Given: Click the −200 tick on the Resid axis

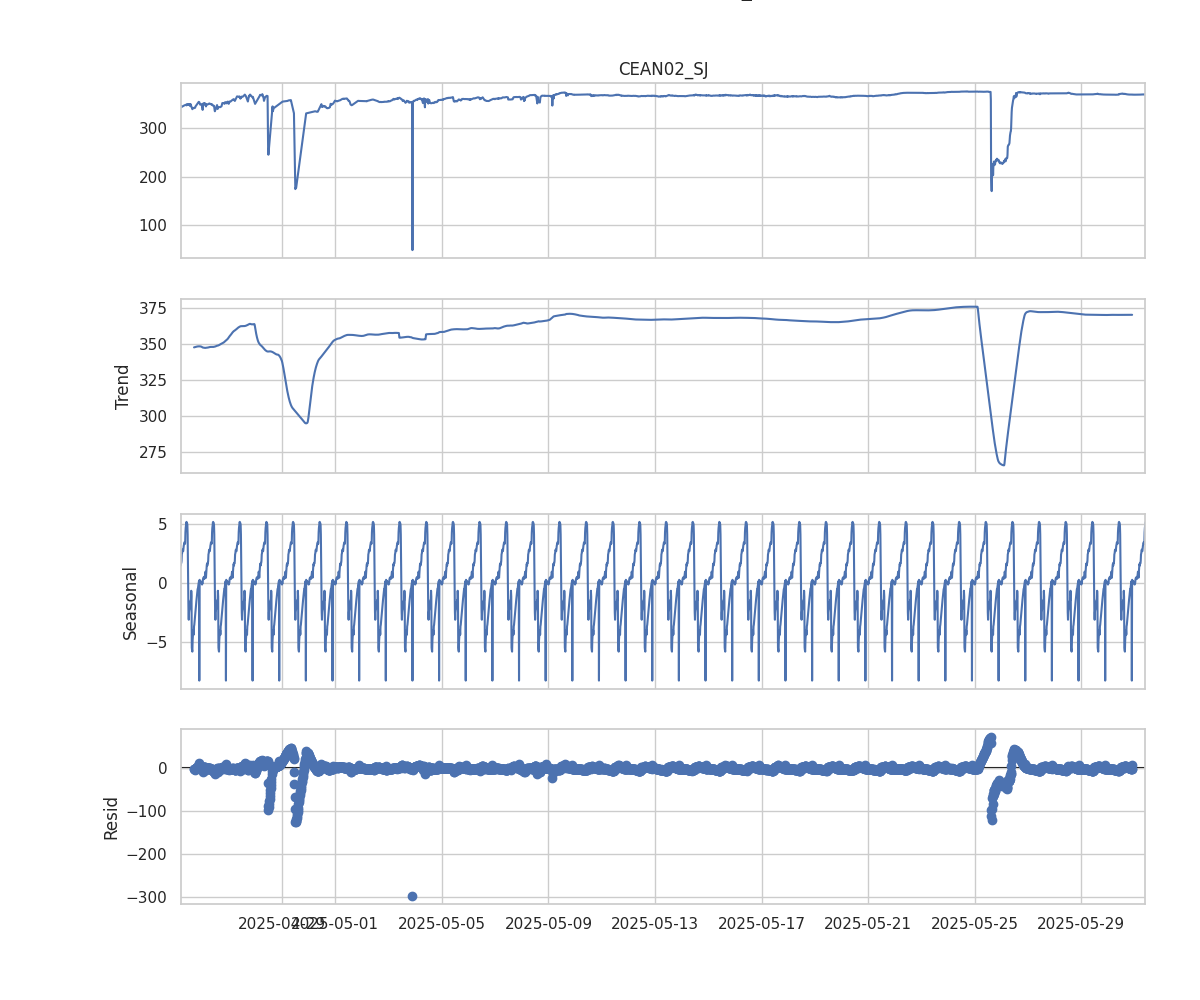Looking at the screenshot, I should pyautogui.click(x=147, y=854).
